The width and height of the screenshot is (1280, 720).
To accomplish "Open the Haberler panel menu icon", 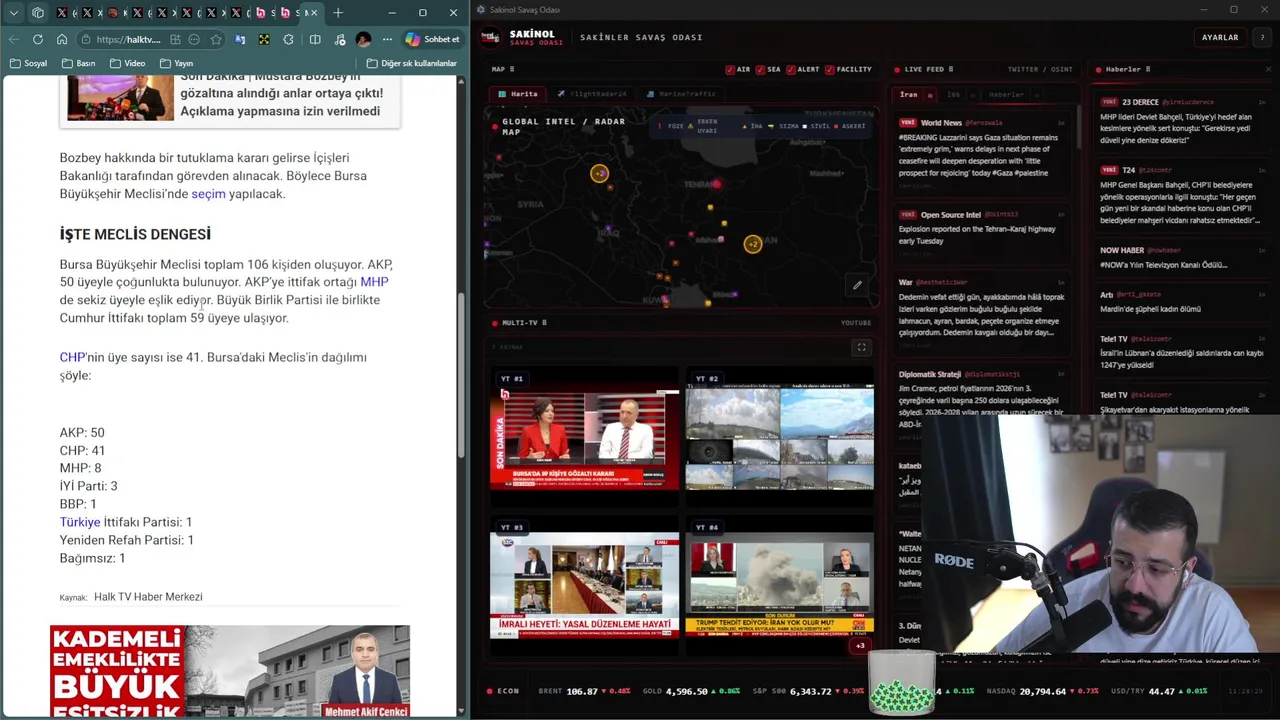I will [1148, 69].
